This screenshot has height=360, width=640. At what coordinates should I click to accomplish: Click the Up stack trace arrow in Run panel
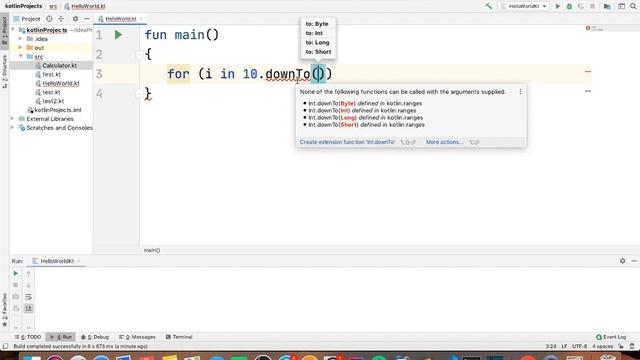pyautogui.click(x=29, y=273)
